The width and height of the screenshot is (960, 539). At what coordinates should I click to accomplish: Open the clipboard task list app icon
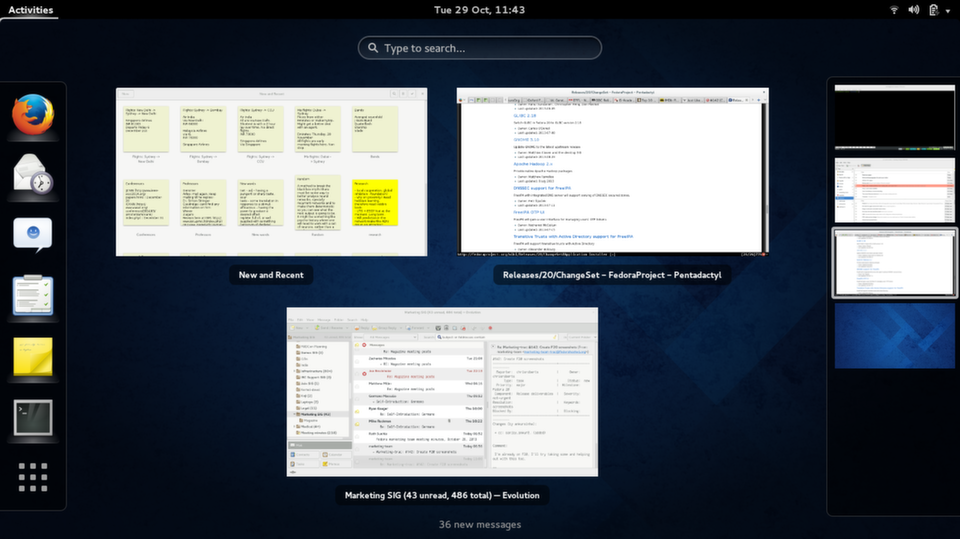pos(33,295)
